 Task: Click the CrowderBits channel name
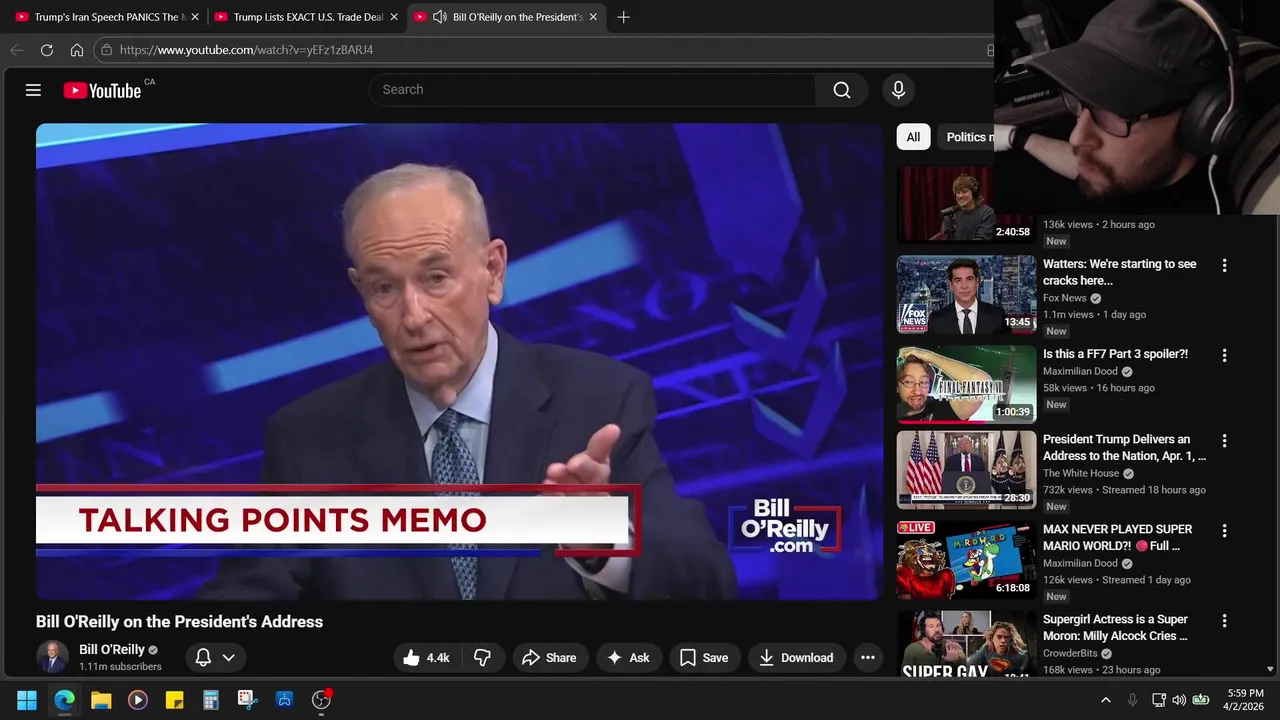coord(1070,653)
